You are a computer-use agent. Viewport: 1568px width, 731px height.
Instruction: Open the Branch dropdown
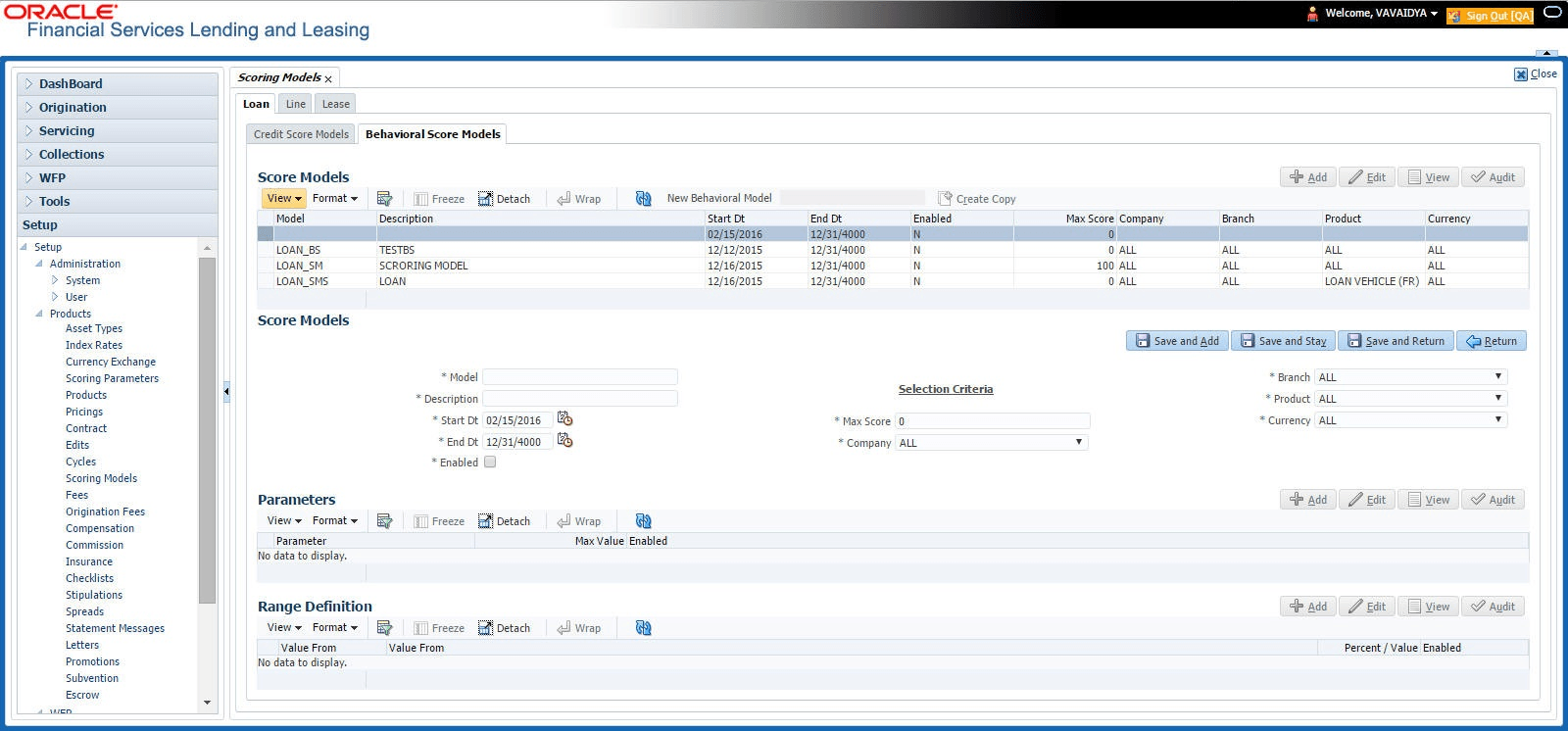[1411, 377]
